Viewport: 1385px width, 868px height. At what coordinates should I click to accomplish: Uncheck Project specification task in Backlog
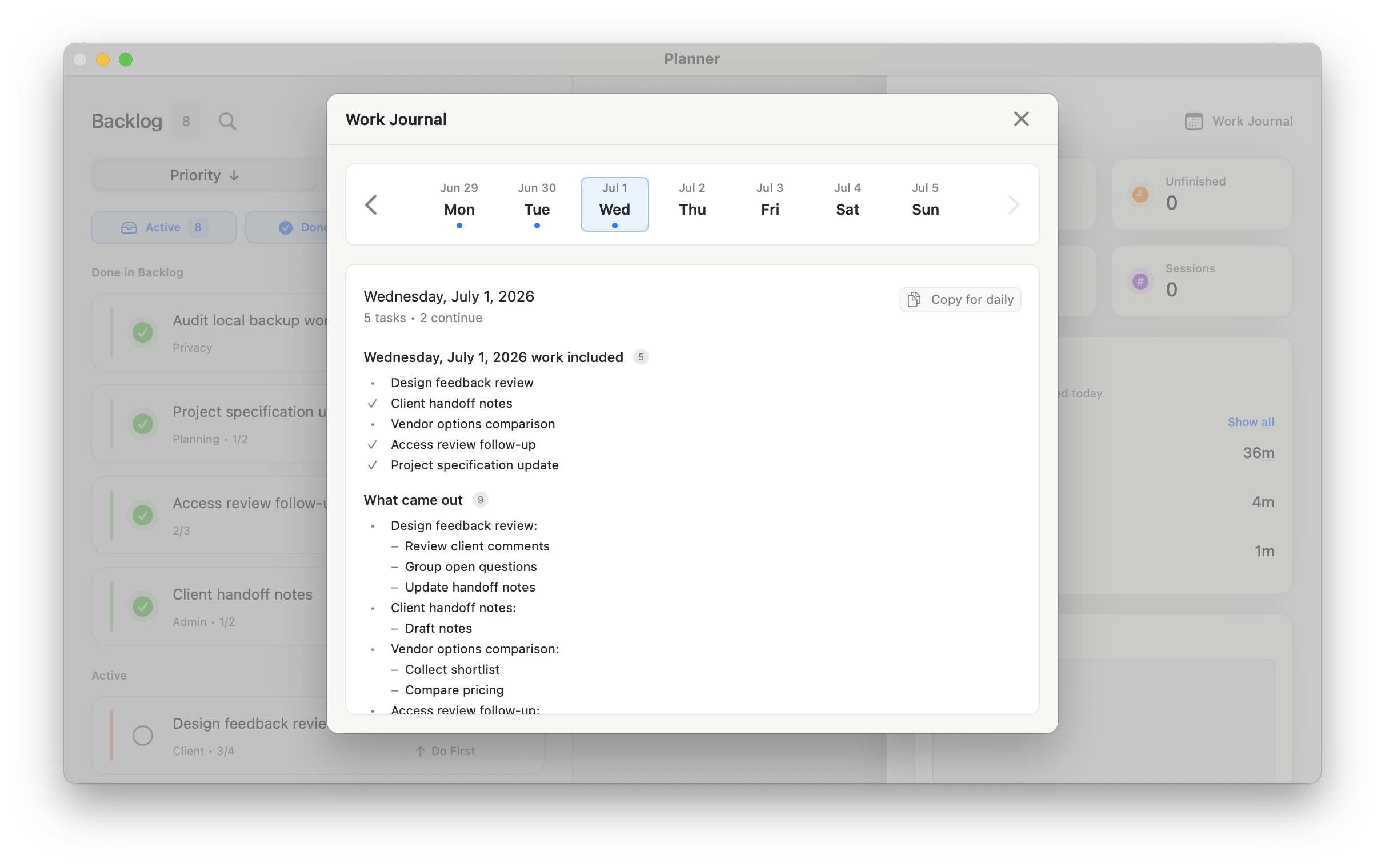[x=142, y=423]
